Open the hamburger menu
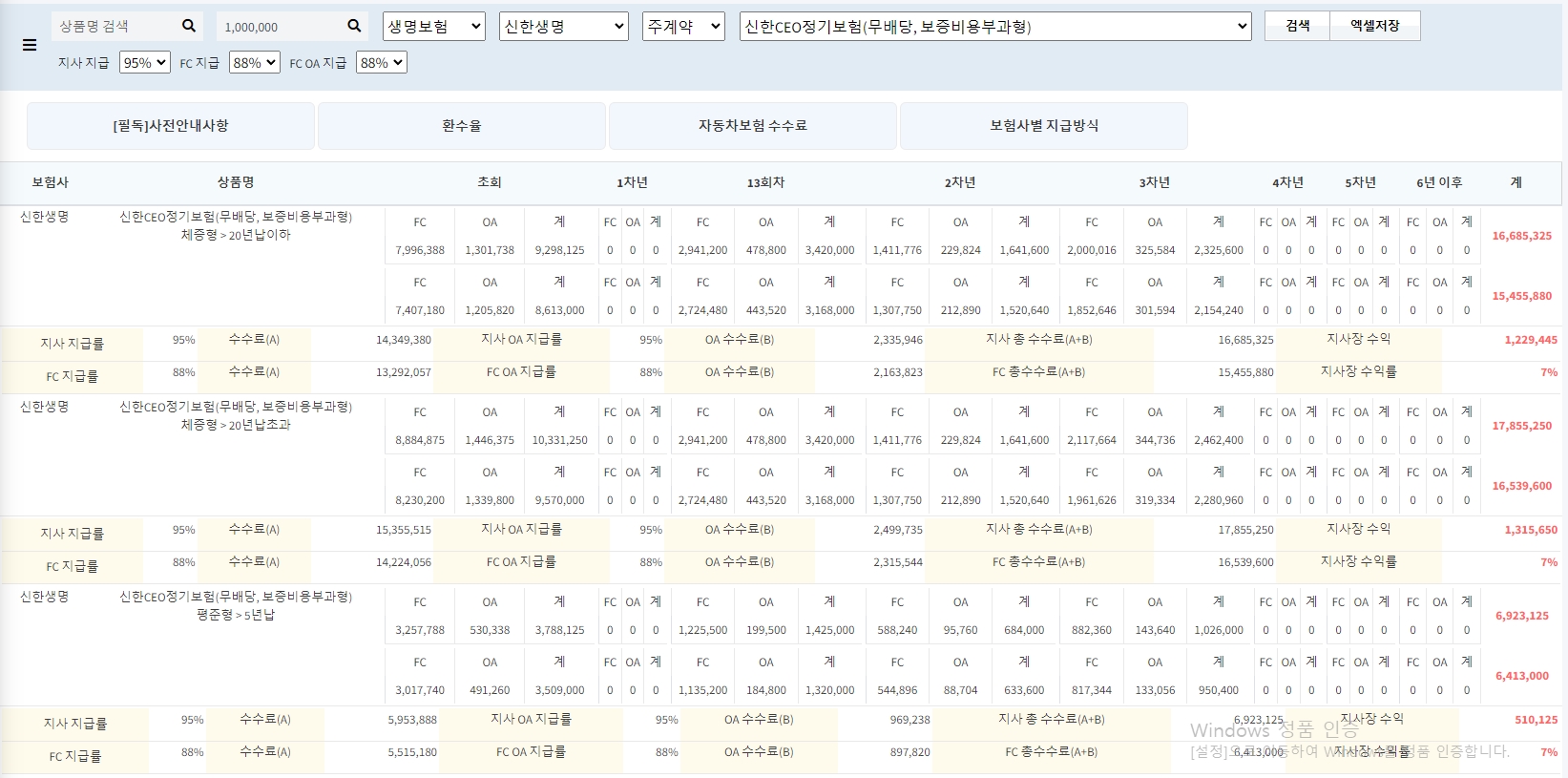1568x778 pixels. point(30,45)
